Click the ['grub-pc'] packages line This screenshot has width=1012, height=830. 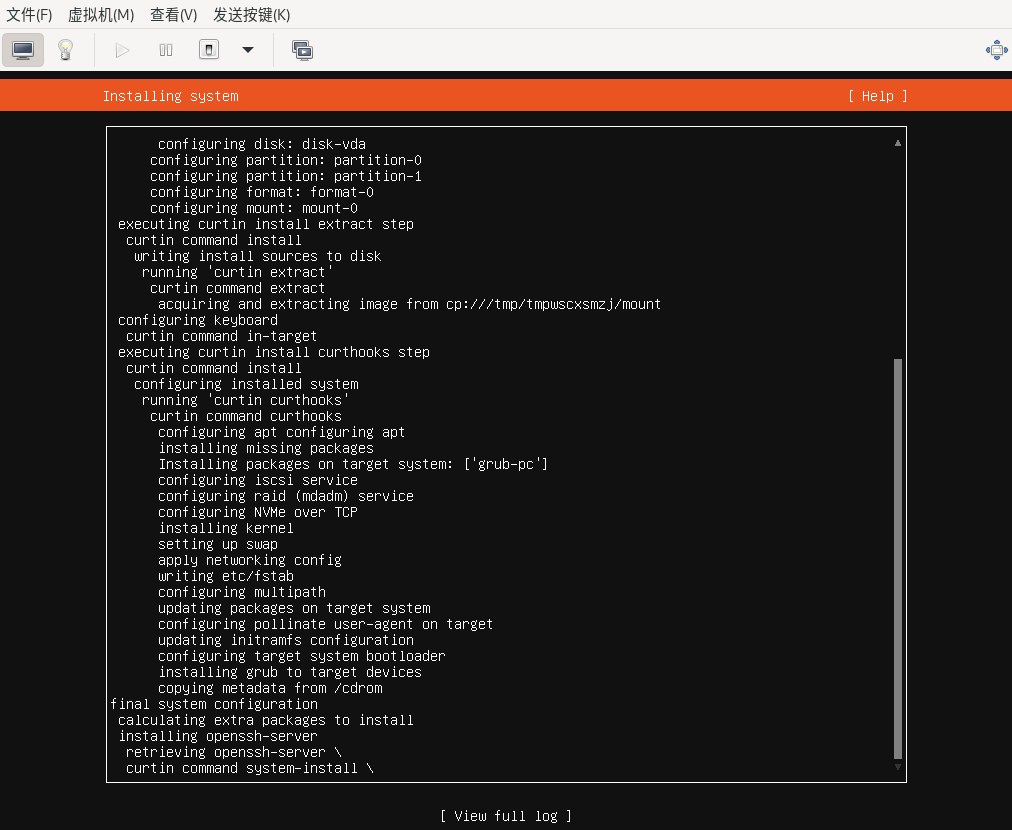(x=353, y=464)
